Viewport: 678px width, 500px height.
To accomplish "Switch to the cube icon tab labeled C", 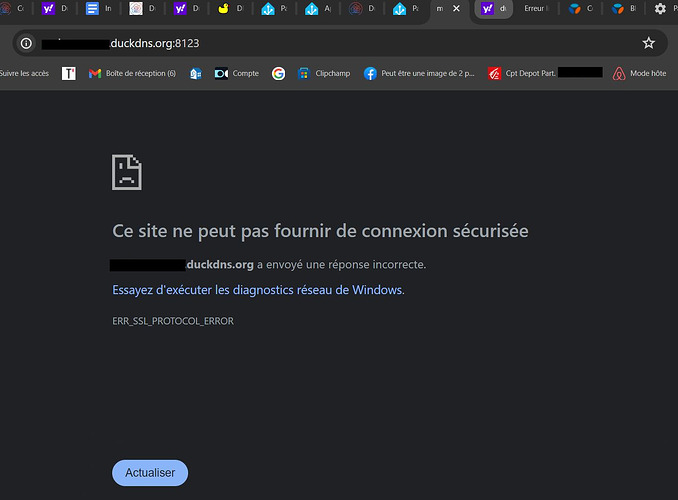I will [580, 8].
